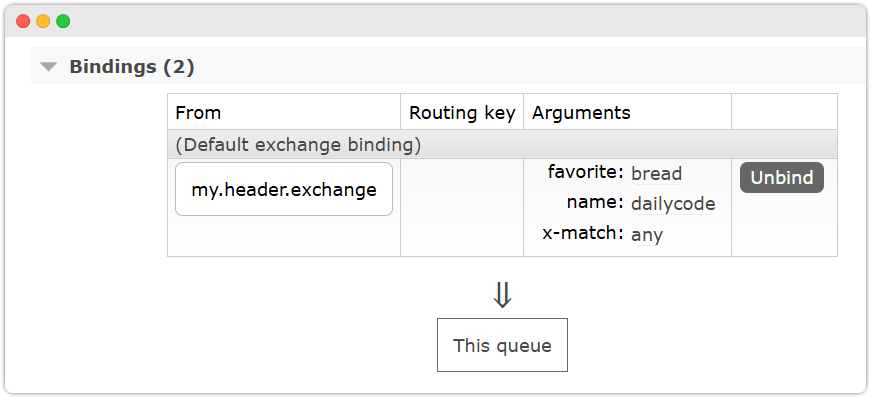Click the empty routing key cell
Viewport: 871px width, 398px height.
[x=462, y=207]
